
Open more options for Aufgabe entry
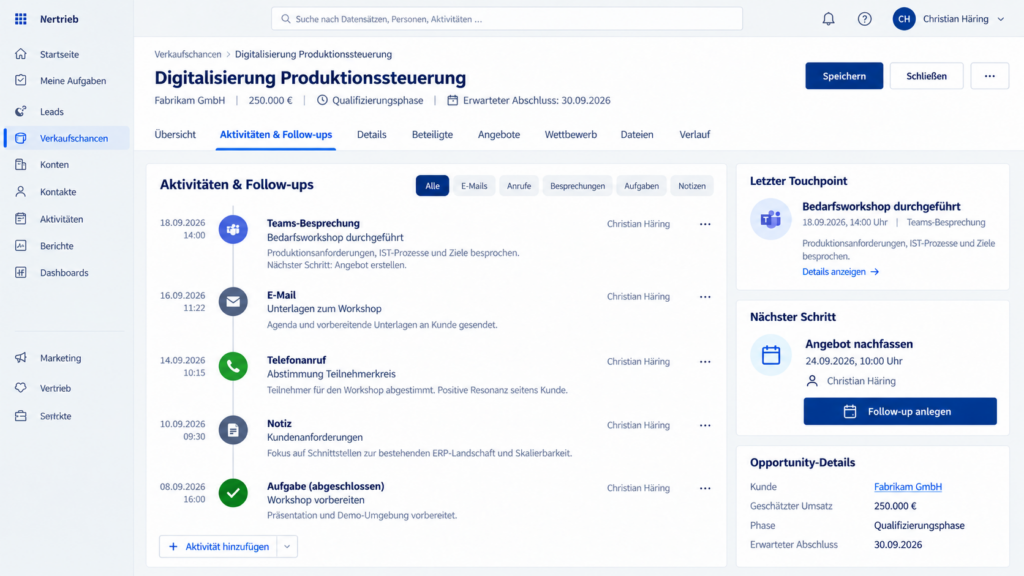pos(705,488)
